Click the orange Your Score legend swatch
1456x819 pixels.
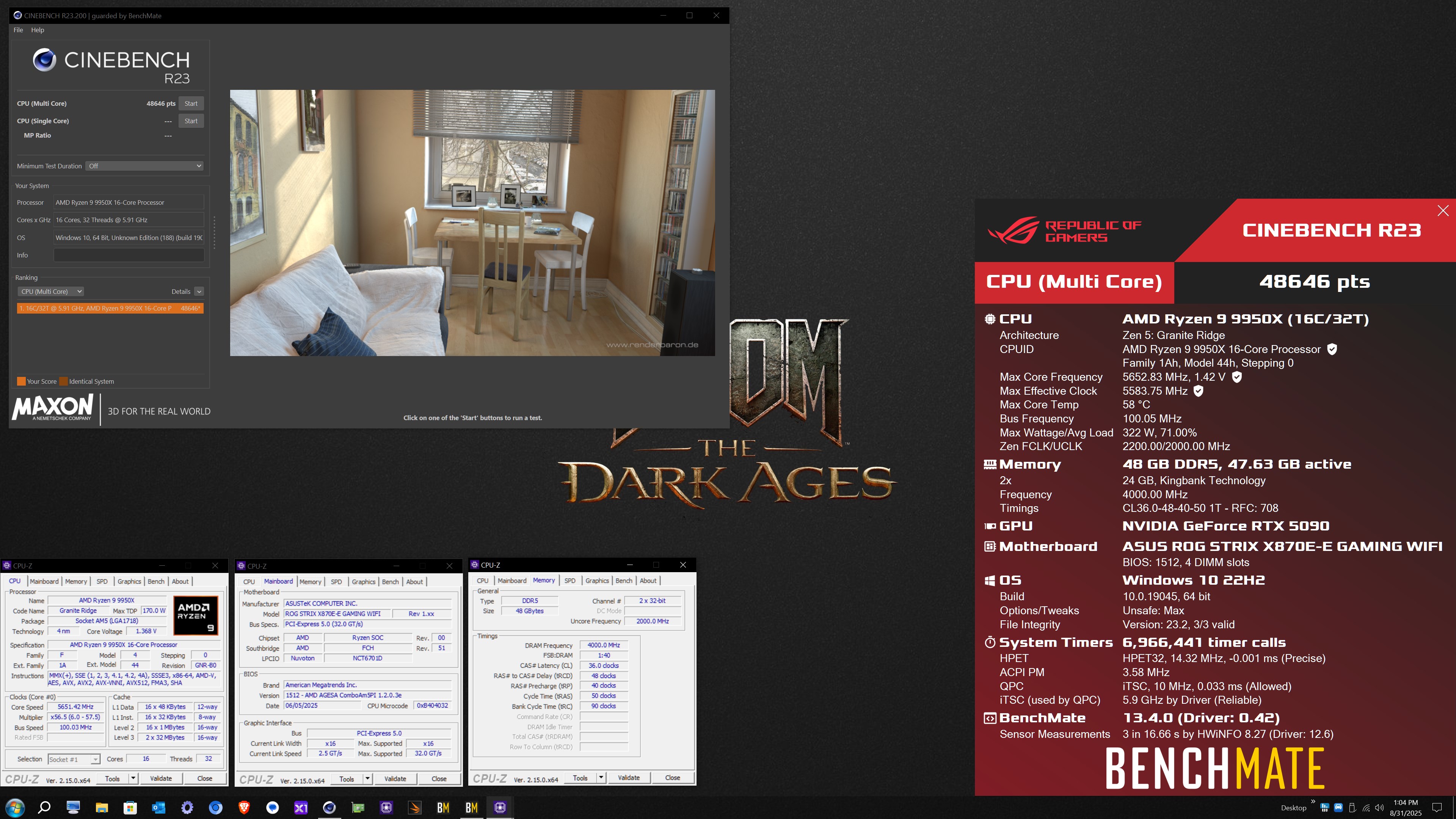click(22, 381)
